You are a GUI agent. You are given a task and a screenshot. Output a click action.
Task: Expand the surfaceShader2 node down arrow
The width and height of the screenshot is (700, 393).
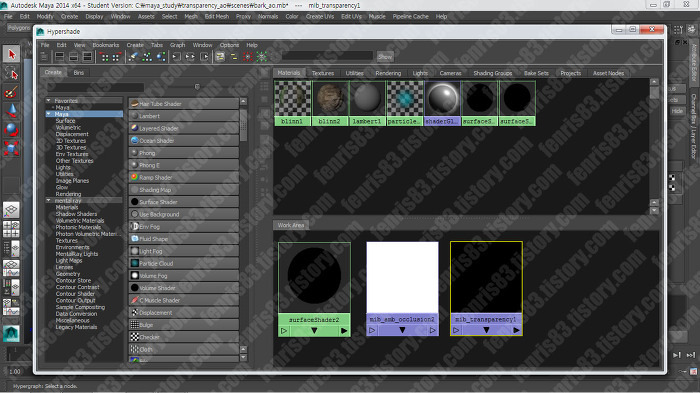[314, 330]
